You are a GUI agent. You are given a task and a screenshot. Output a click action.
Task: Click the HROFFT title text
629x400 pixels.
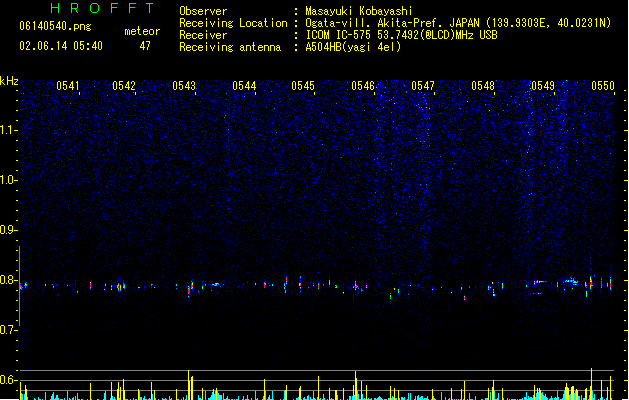click(x=103, y=8)
